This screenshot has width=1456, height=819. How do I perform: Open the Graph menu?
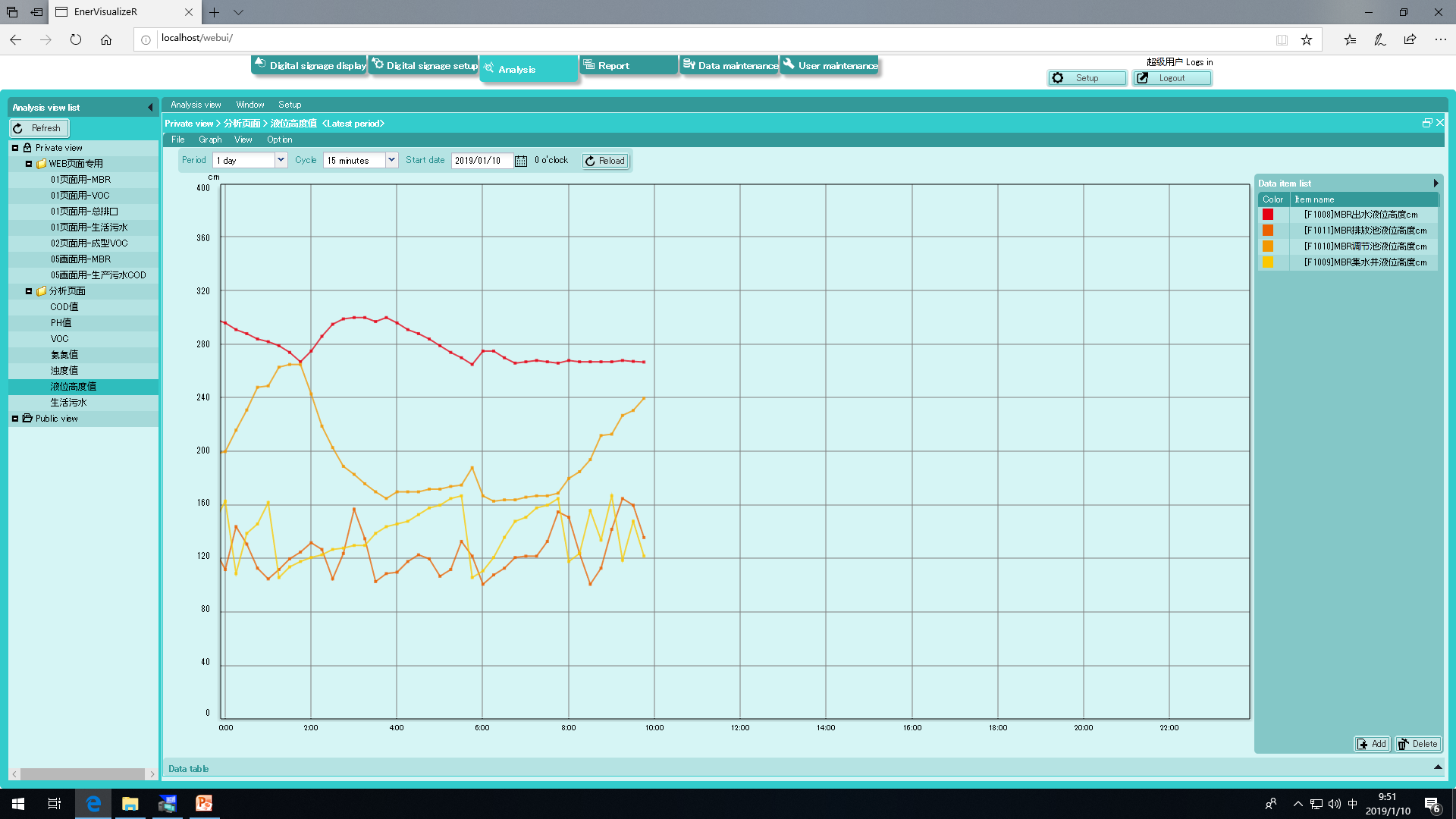210,140
